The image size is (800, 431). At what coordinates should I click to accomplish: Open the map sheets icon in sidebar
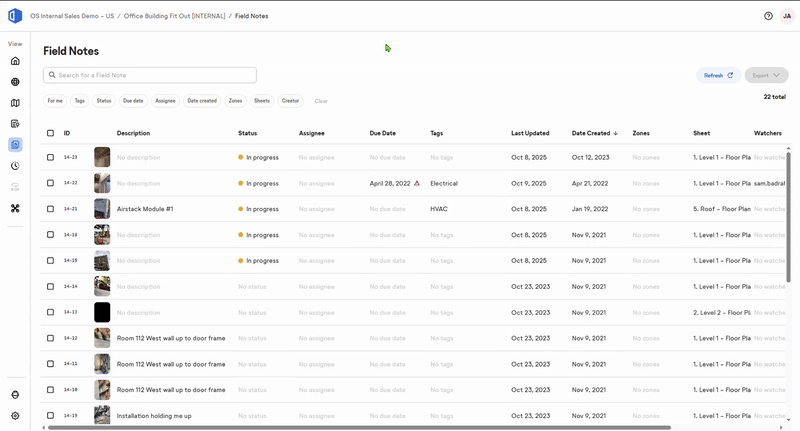tap(15, 103)
